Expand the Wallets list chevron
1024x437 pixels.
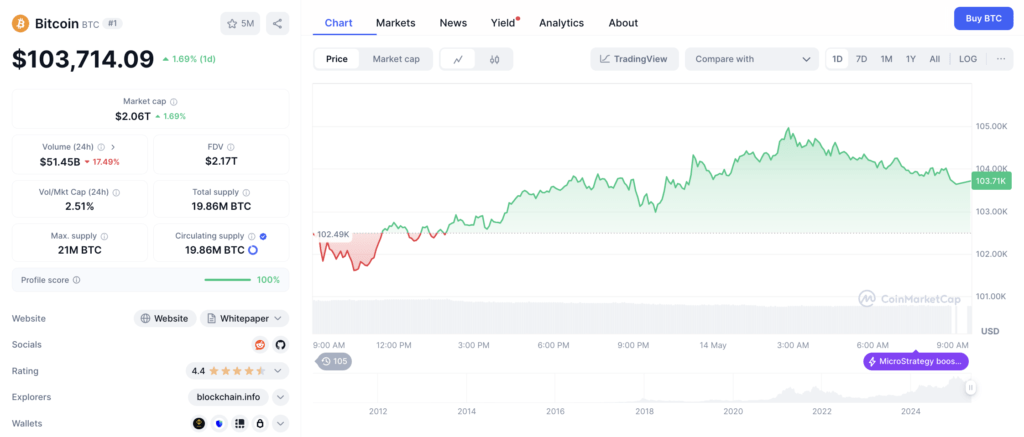tap(280, 423)
